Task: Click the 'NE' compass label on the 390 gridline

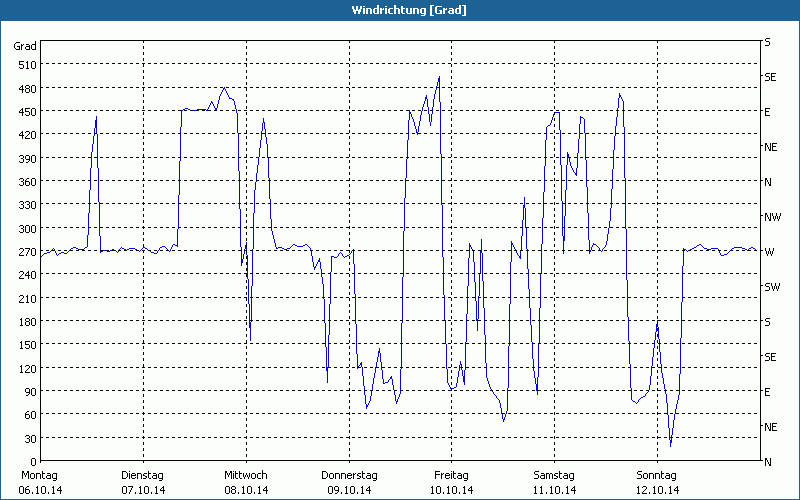Action: 770,147
